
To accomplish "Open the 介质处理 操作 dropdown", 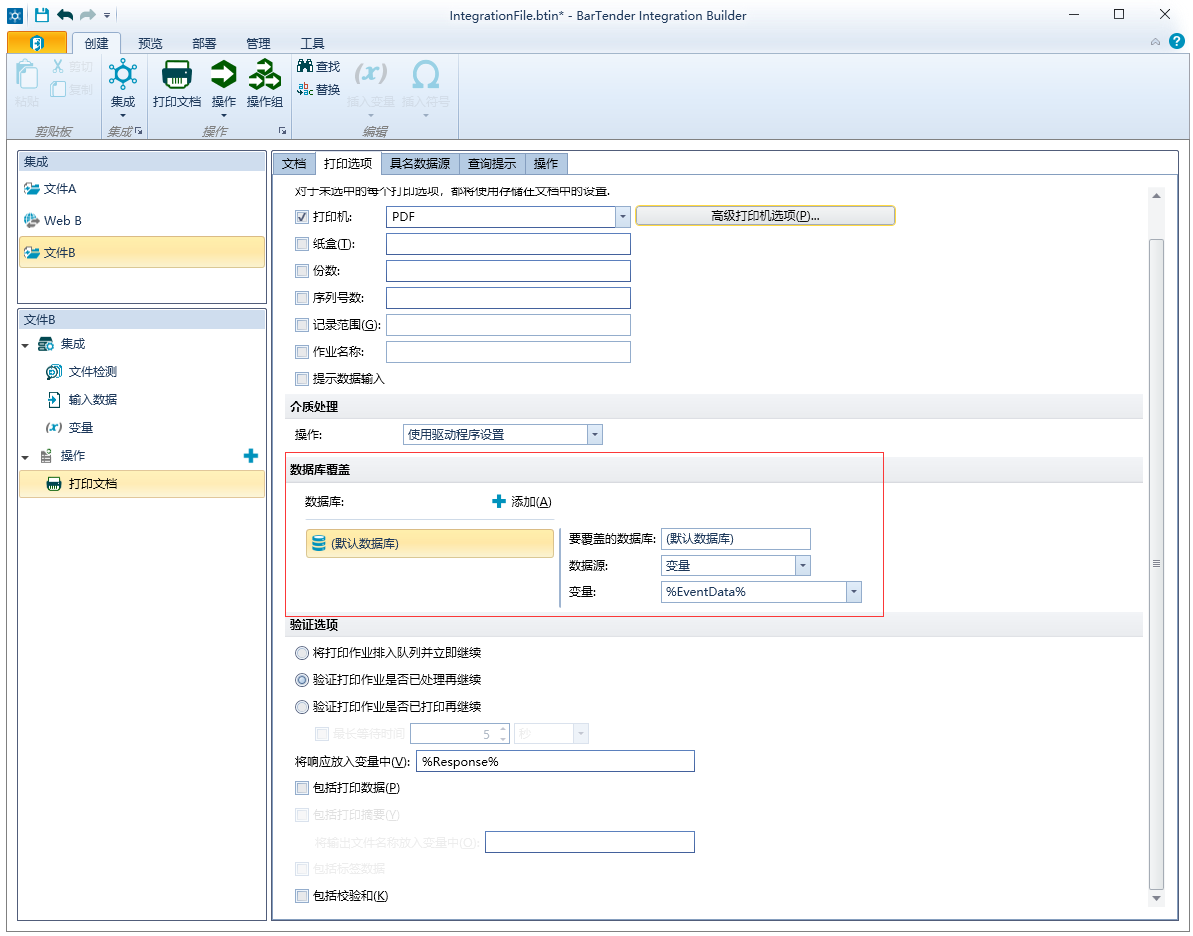I will tap(595, 435).
